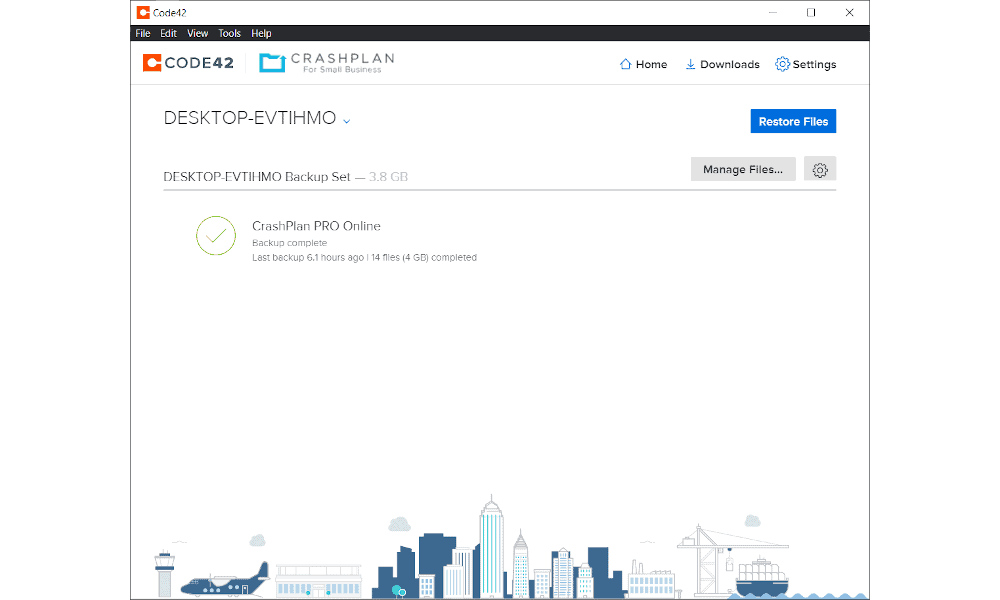The height and width of the screenshot is (600, 1000).
Task: Open the Settings page
Action: 805,64
